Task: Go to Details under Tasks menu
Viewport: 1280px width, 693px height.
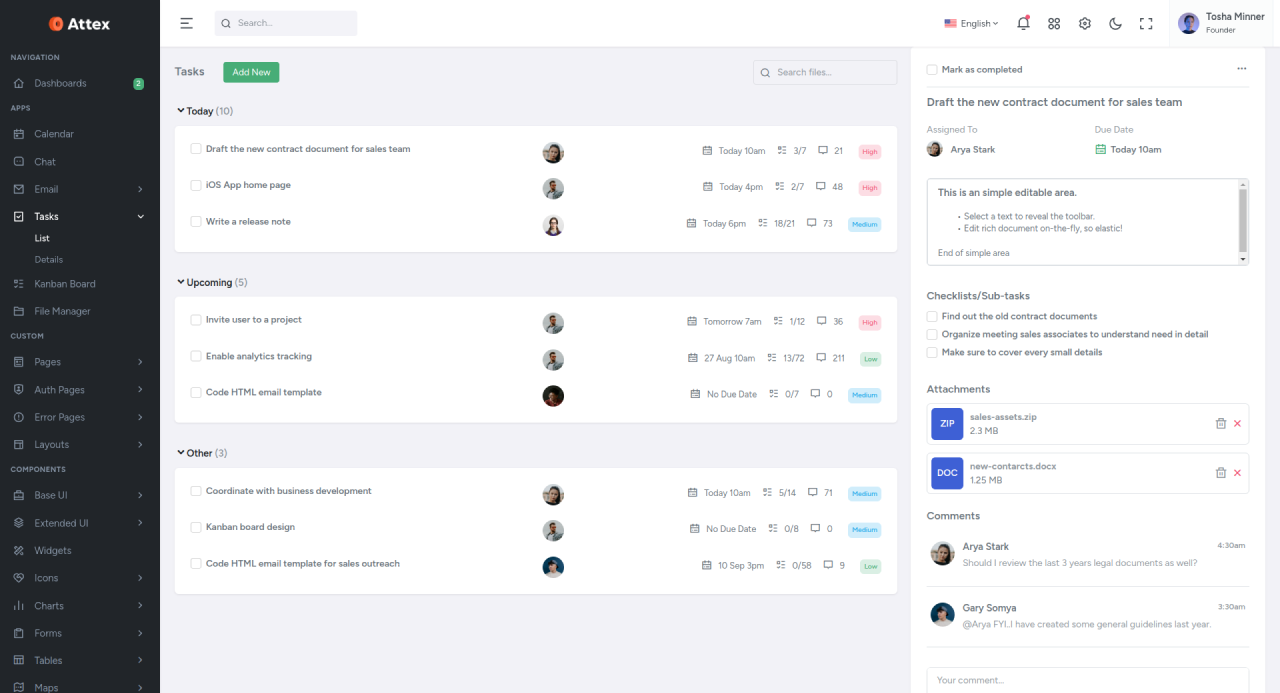Action: [x=48, y=260]
